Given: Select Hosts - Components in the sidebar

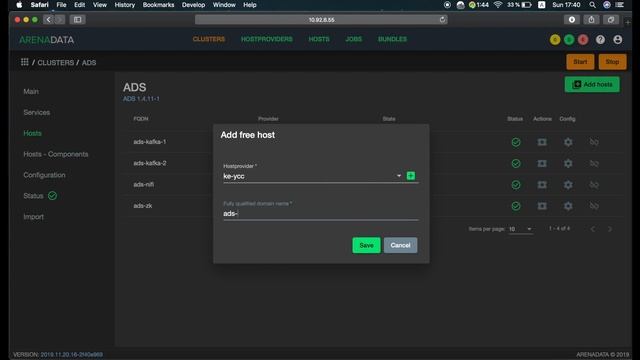Looking at the screenshot, I should click(56, 154).
